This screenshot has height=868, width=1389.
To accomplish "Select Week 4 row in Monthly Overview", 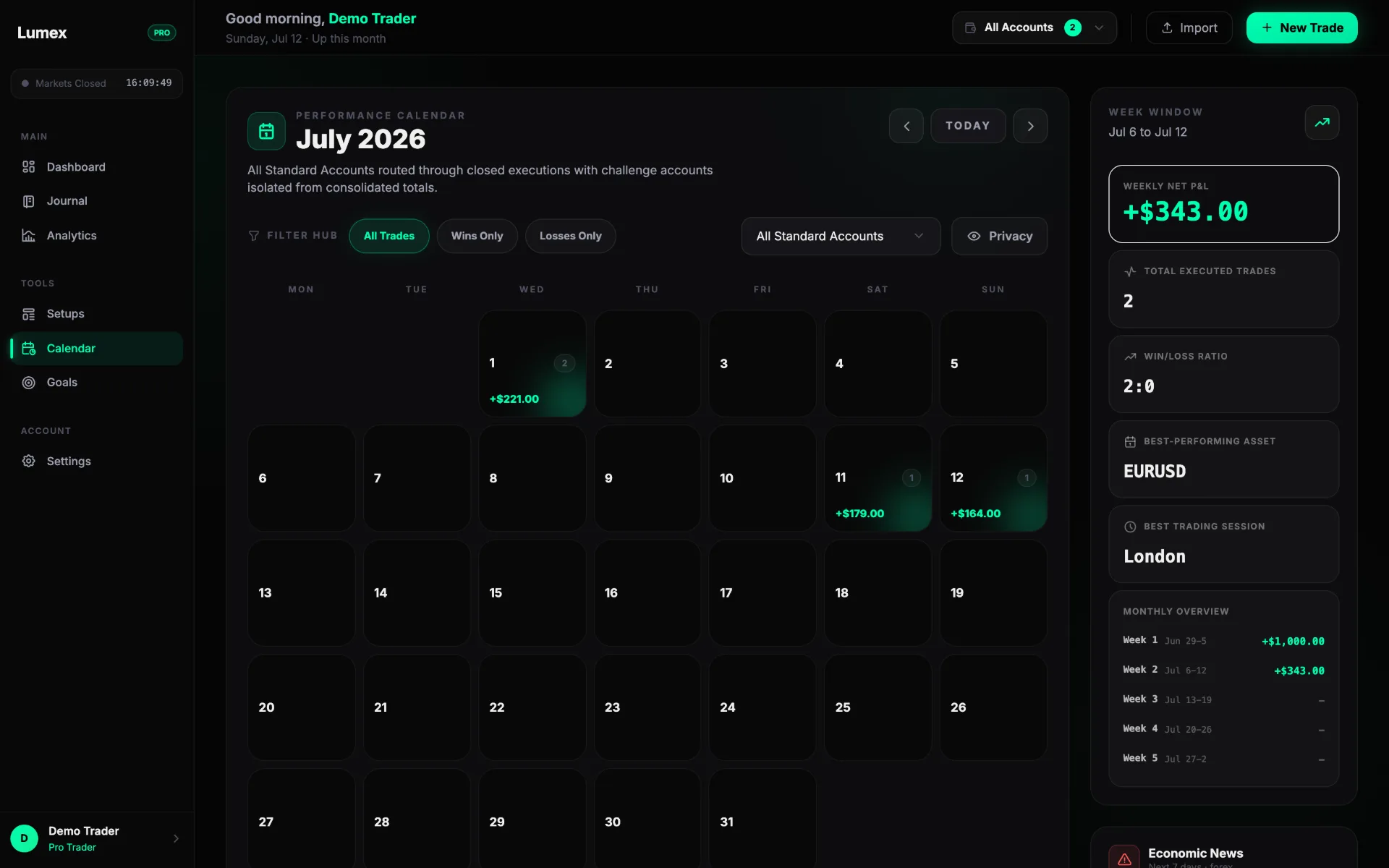I will tap(1223, 730).
